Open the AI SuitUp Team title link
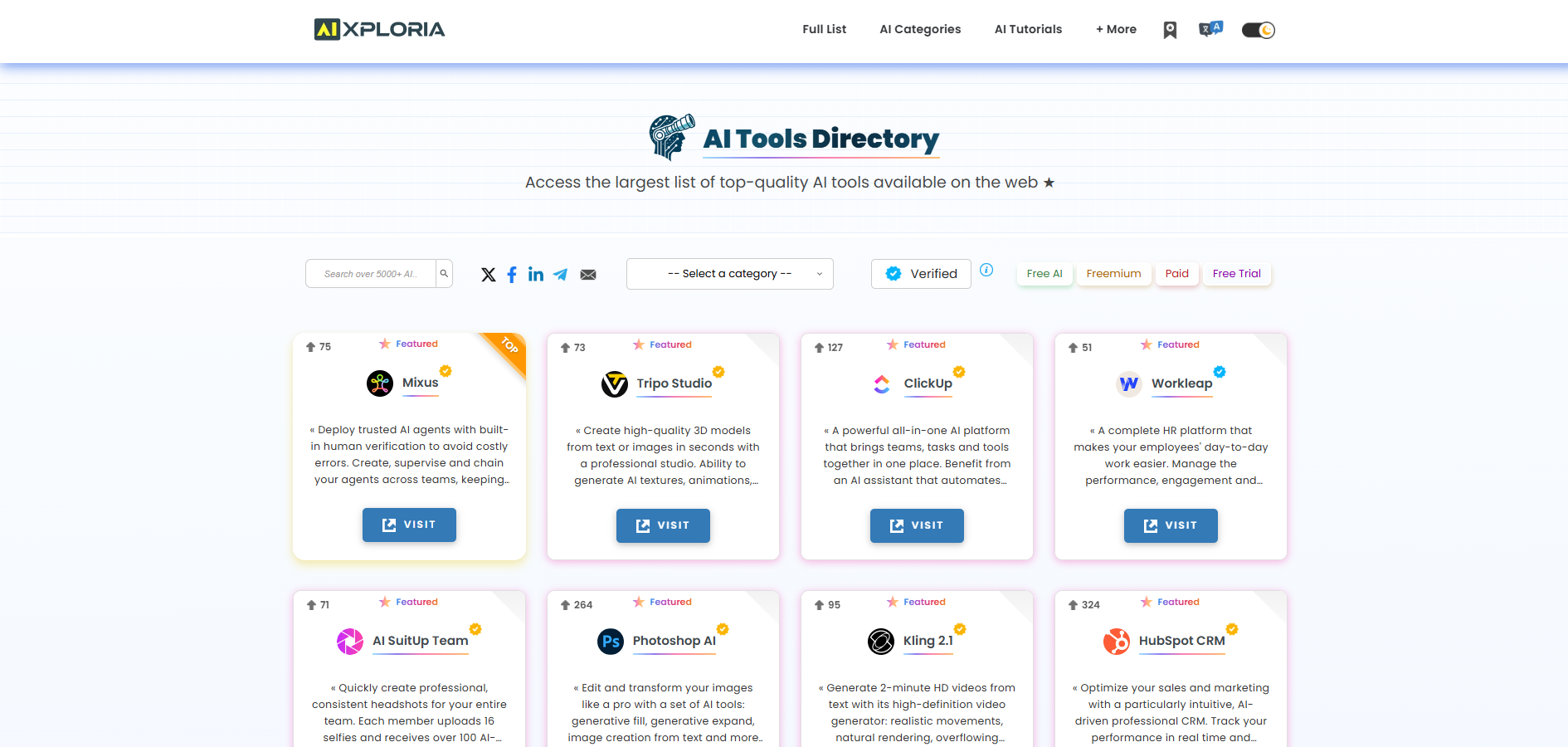1568x747 pixels. pos(421,641)
